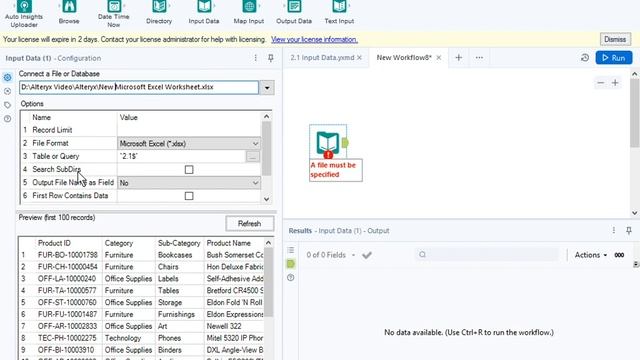
Task: Select the Input Data tool in palette
Action: click(x=204, y=12)
